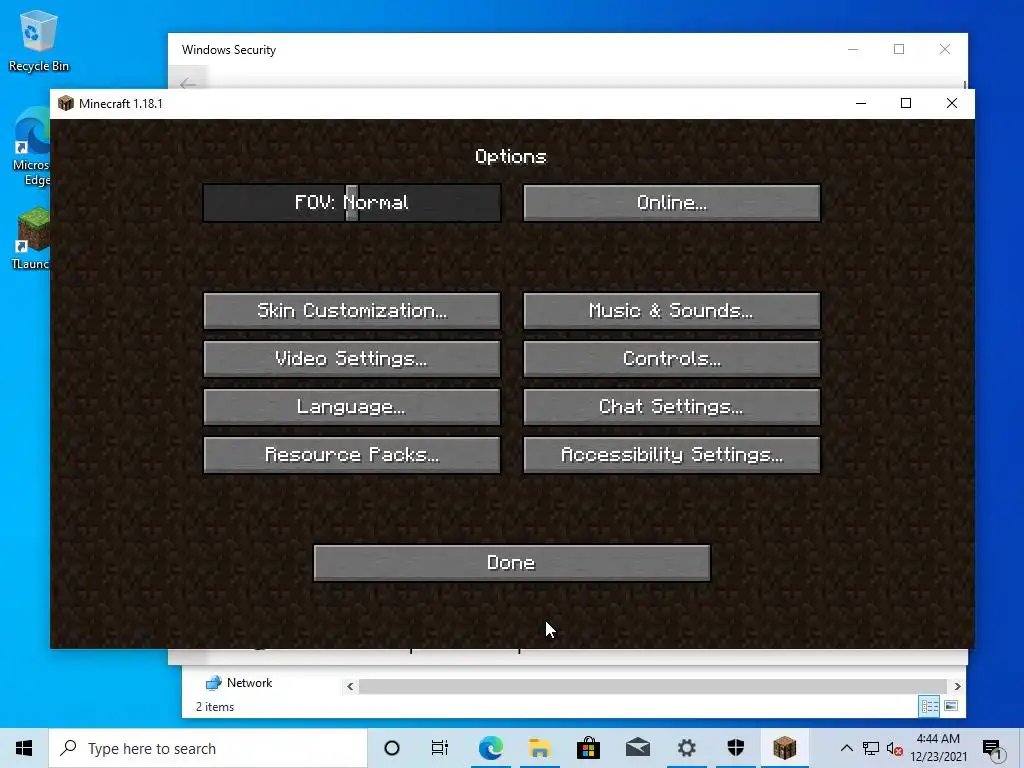1024x768 pixels.
Task: Open the Language menu
Action: pyautogui.click(x=352, y=407)
